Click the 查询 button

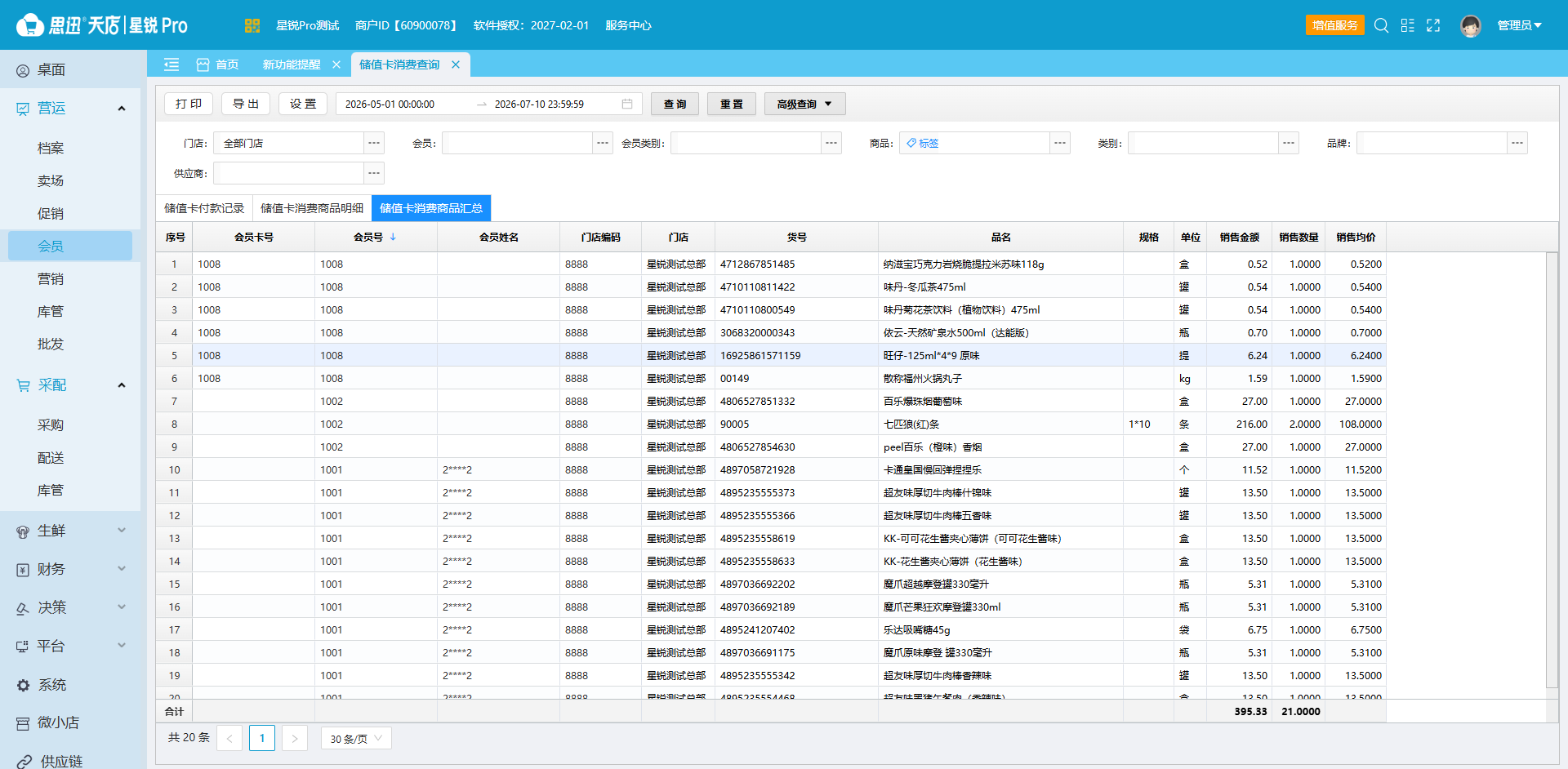pos(675,104)
